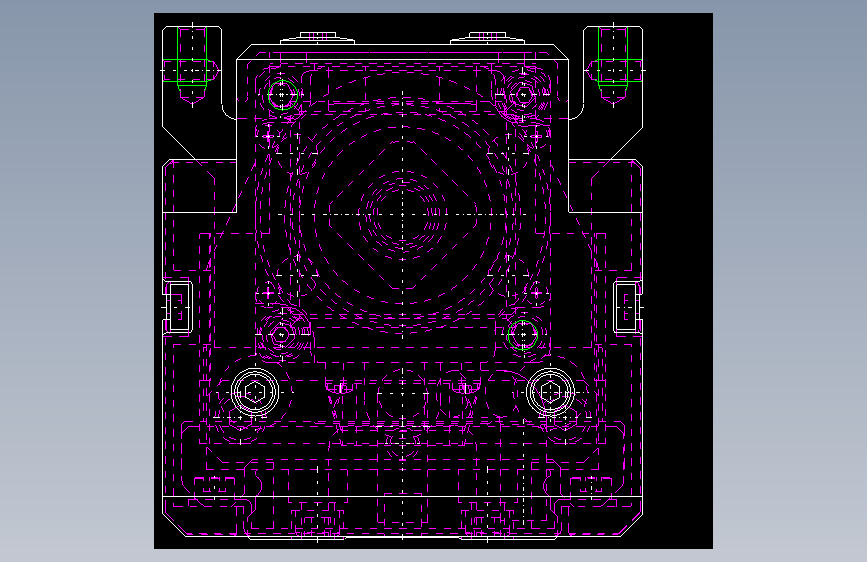The image size is (867, 562).
Task: Select the small hex screw at lower left of housing
Action: tap(281, 335)
